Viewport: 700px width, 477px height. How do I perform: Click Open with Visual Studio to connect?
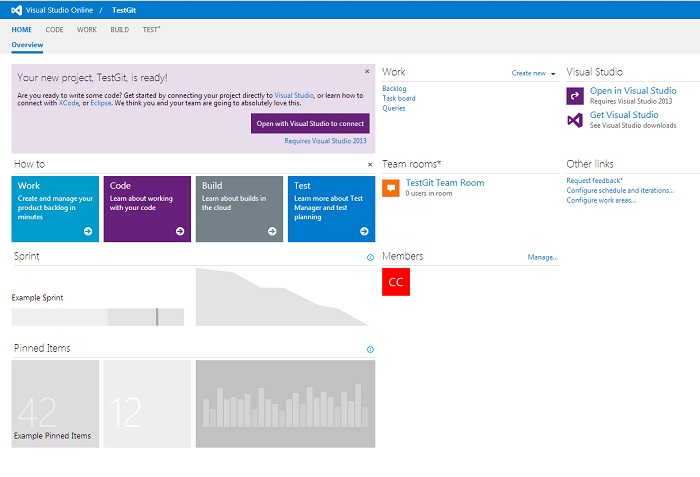pyautogui.click(x=310, y=123)
